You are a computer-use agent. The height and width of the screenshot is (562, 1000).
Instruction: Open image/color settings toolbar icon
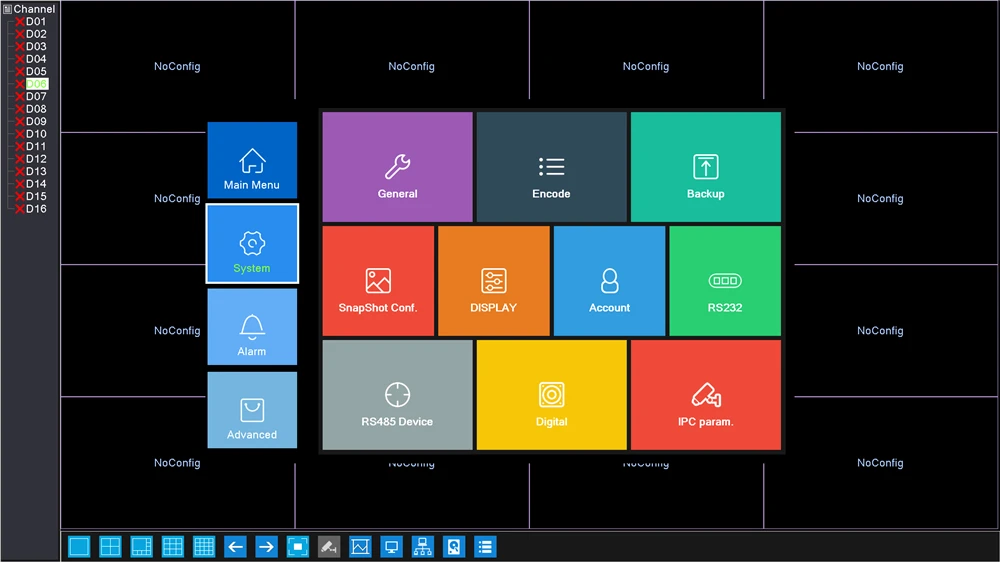(x=360, y=547)
